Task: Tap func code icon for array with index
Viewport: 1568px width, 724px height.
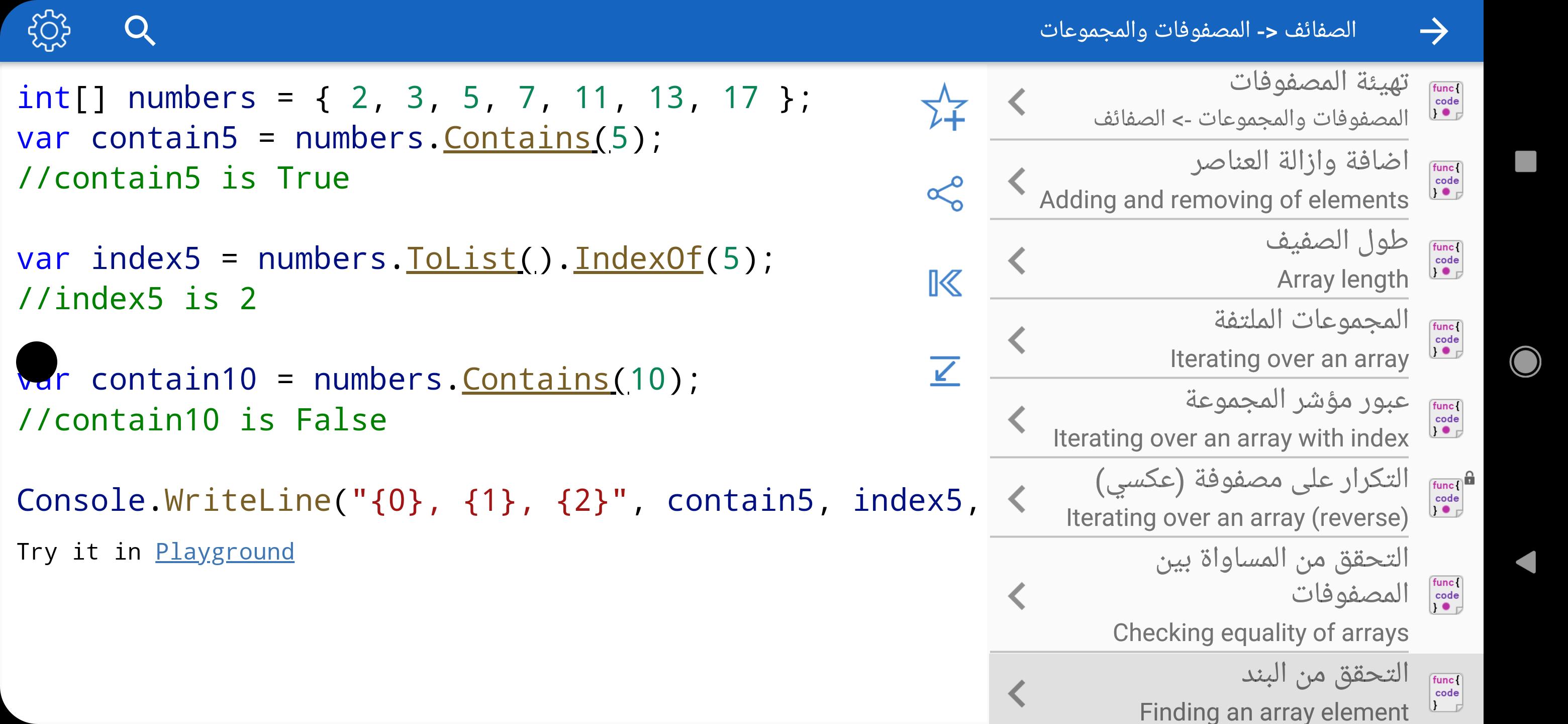Action: [1446, 419]
